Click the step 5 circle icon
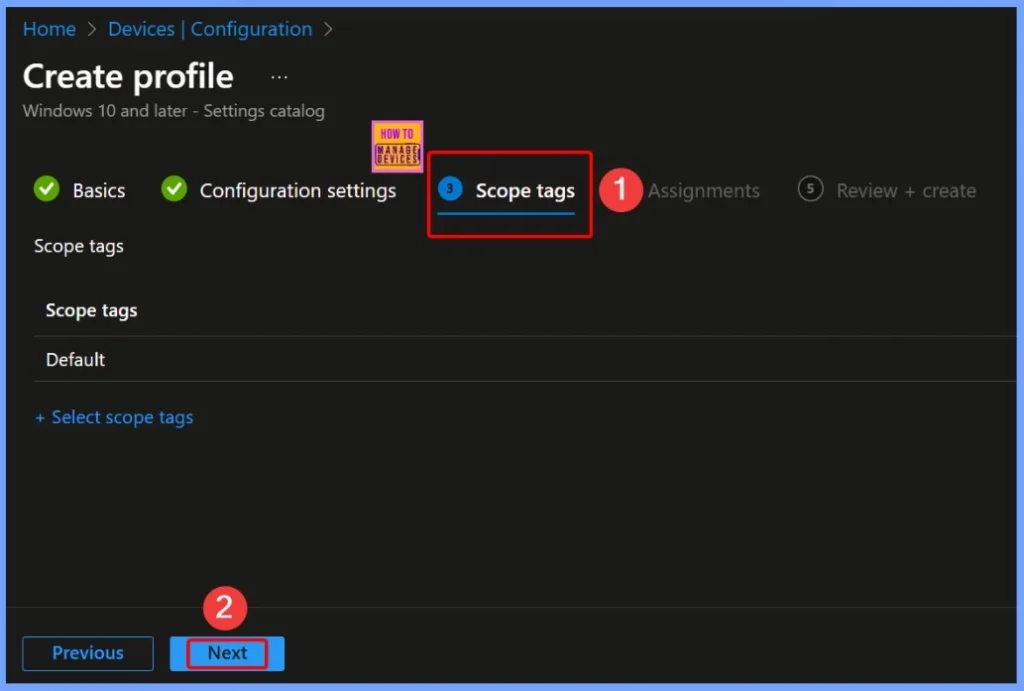The width and height of the screenshot is (1024, 691). point(810,189)
